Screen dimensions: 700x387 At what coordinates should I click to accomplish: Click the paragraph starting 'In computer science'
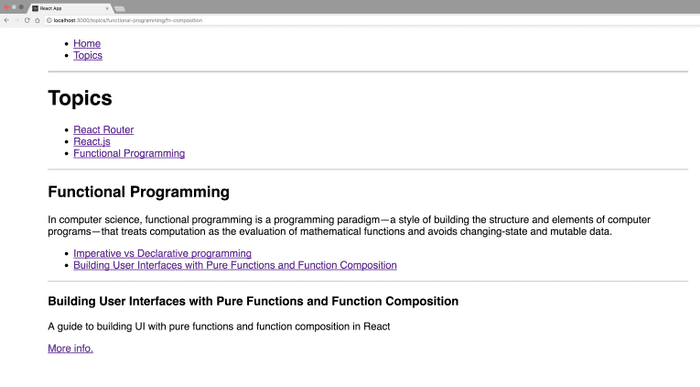349,225
